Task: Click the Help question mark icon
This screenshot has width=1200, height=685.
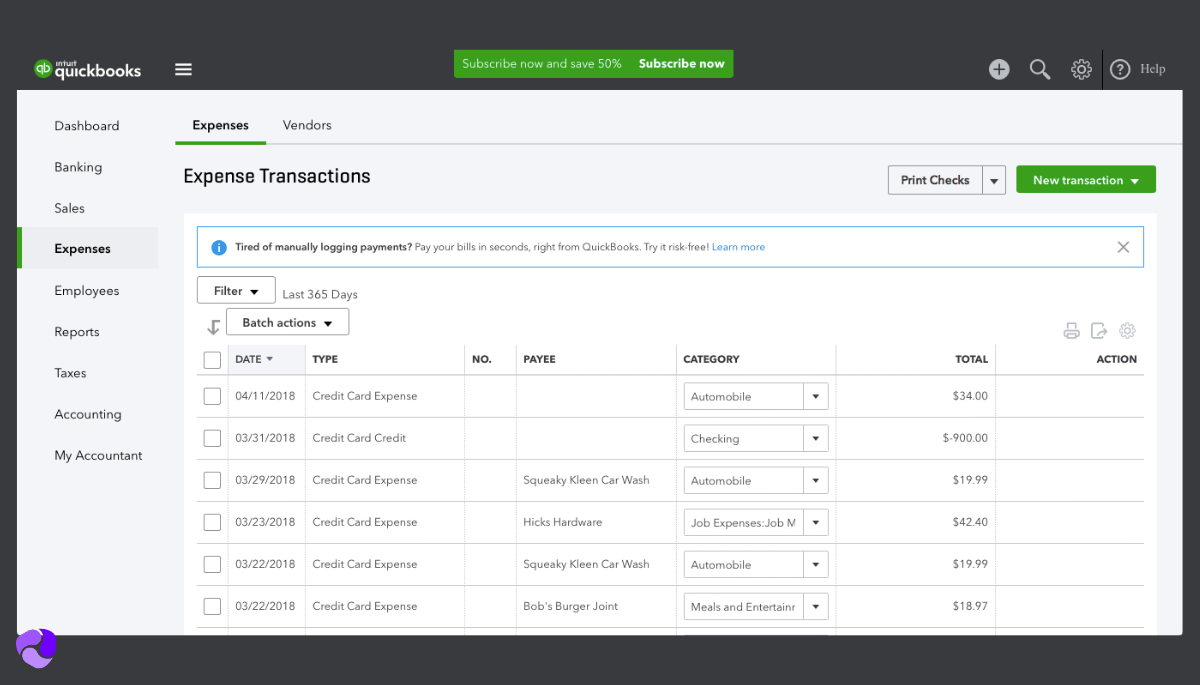Action: (x=1120, y=69)
